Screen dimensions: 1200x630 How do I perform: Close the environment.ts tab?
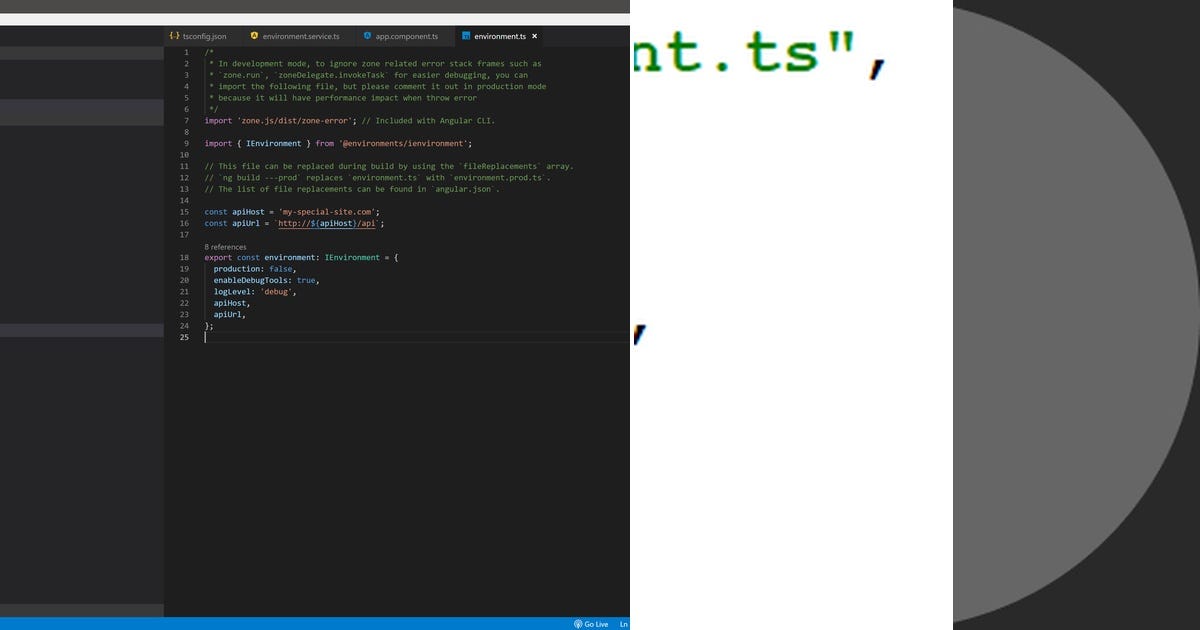click(534, 36)
